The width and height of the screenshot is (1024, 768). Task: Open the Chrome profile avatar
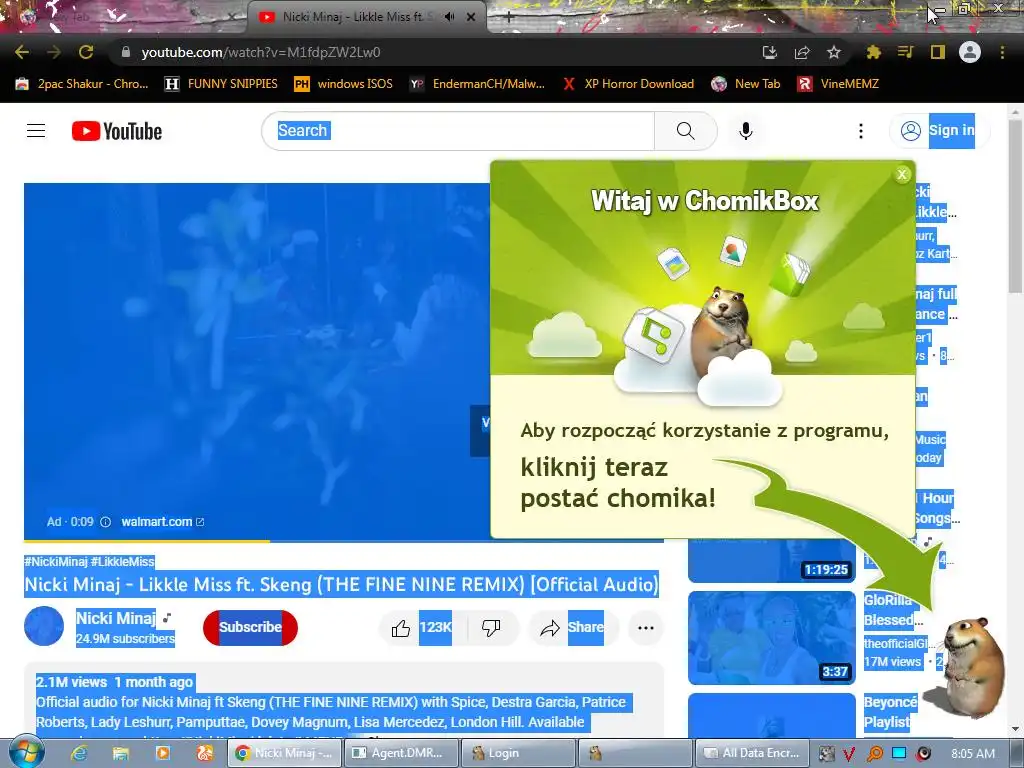coord(970,52)
